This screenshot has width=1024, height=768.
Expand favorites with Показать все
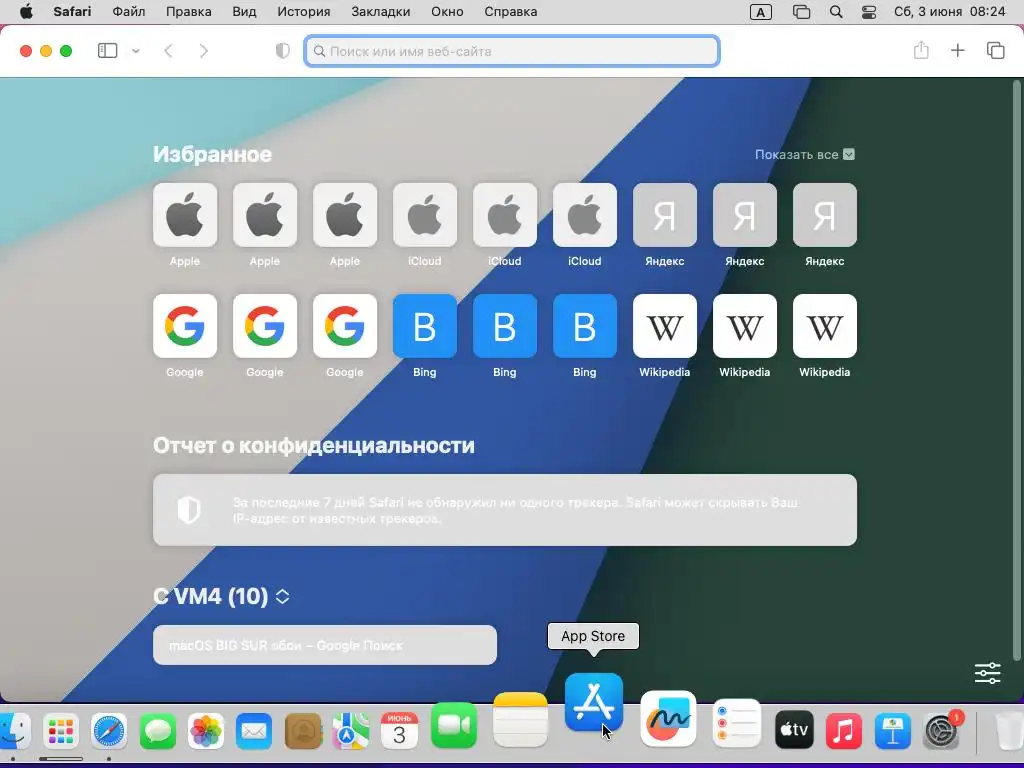pos(805,155)
